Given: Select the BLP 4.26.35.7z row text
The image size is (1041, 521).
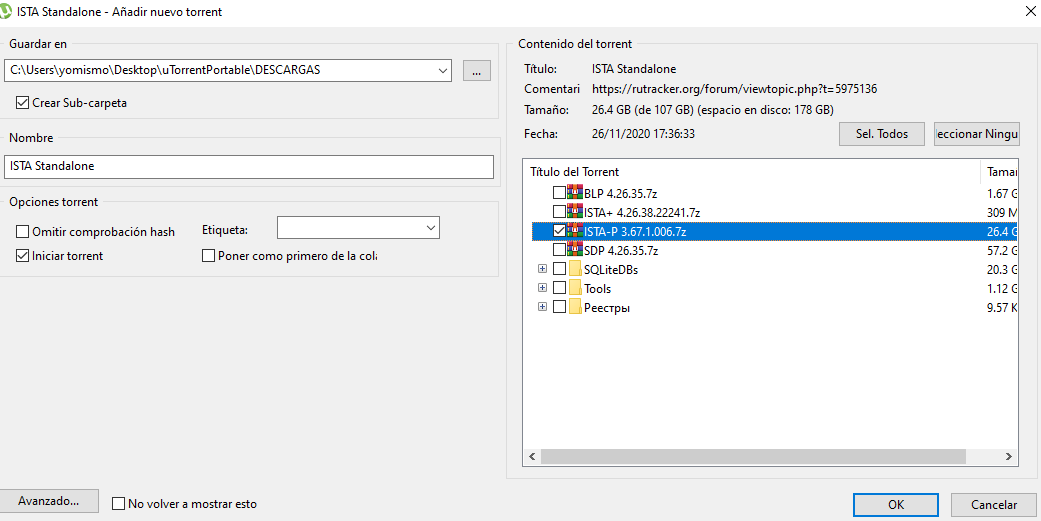Looking at the screenshot, I should click(621, 194).
